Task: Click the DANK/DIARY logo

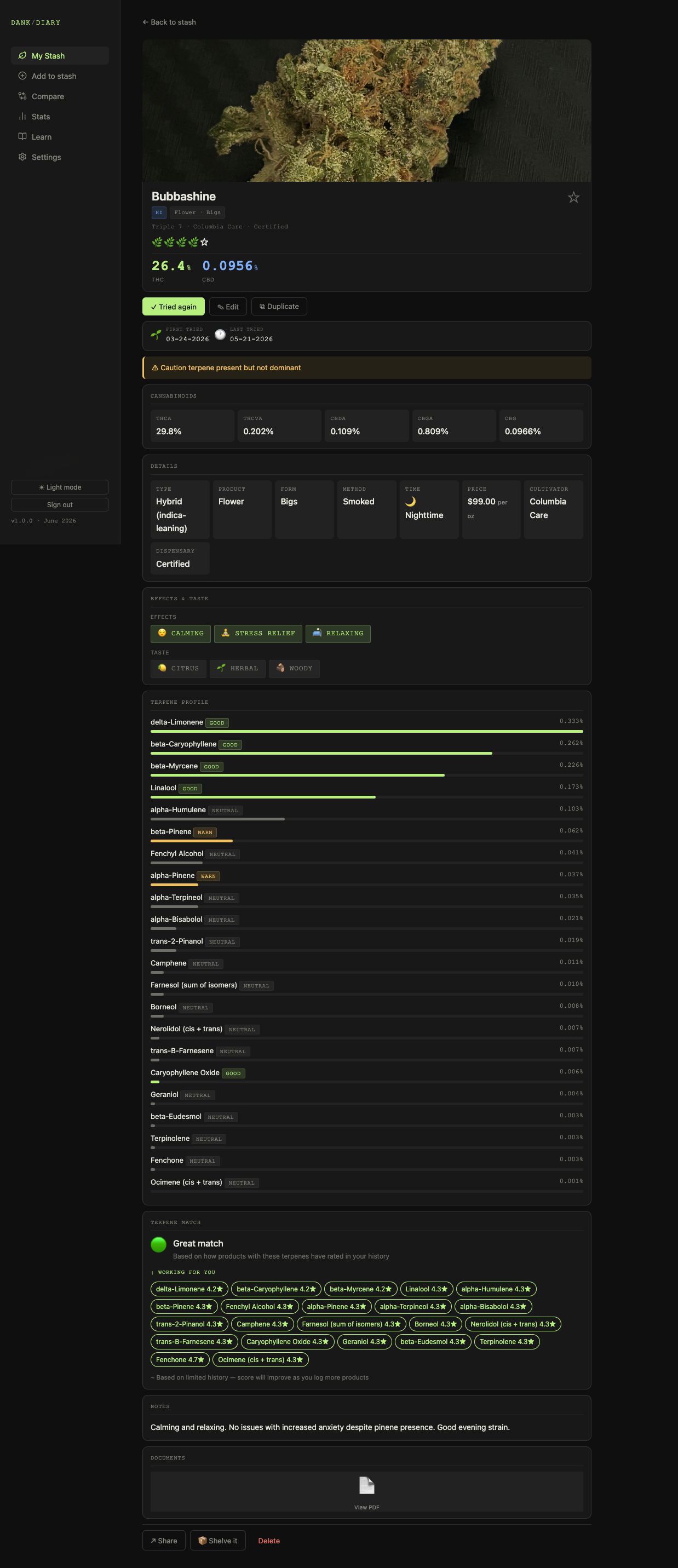Action: (x=35, y=22)
